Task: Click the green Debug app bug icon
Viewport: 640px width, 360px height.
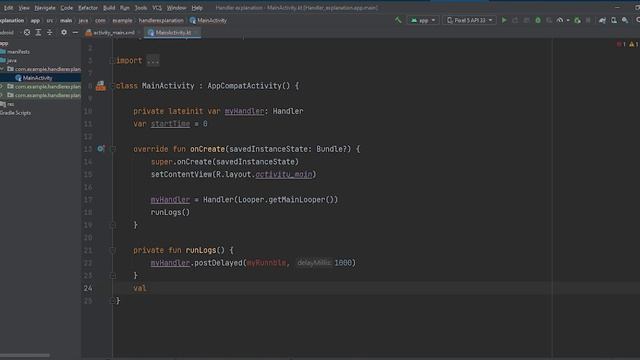Action: coord(538,20)
